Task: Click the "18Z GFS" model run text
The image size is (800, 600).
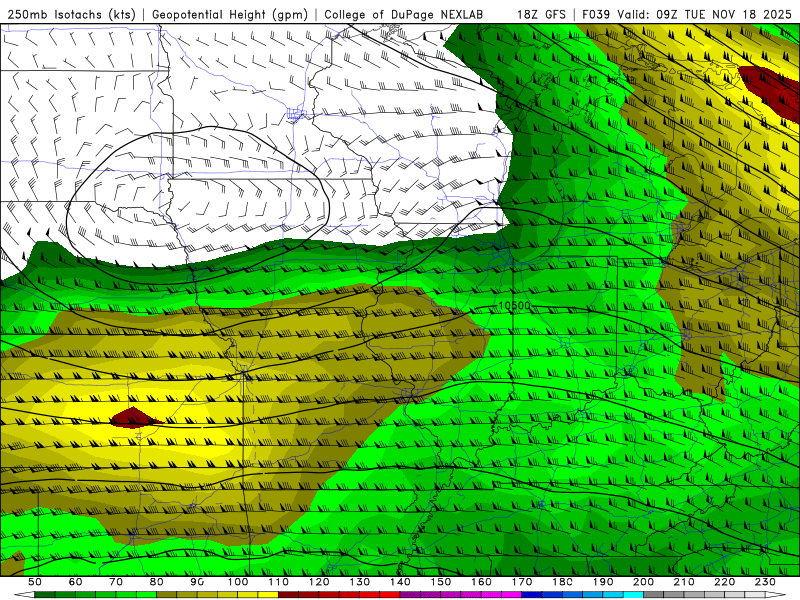Action: click(541, 14)
